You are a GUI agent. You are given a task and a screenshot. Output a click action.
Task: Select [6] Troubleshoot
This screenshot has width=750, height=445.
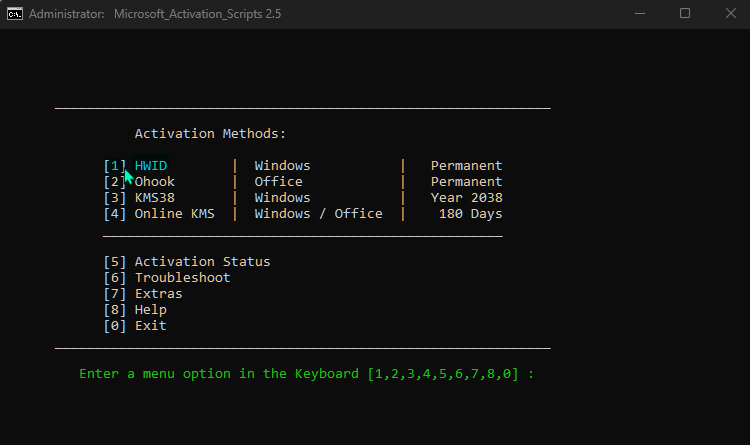click(167, 278)
